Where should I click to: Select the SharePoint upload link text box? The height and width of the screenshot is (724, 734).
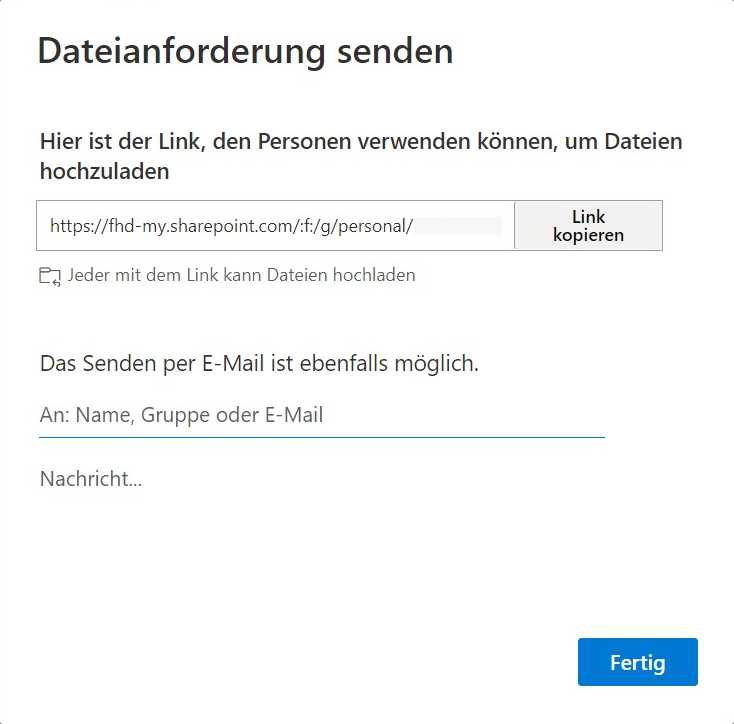[x=275, y=226]
